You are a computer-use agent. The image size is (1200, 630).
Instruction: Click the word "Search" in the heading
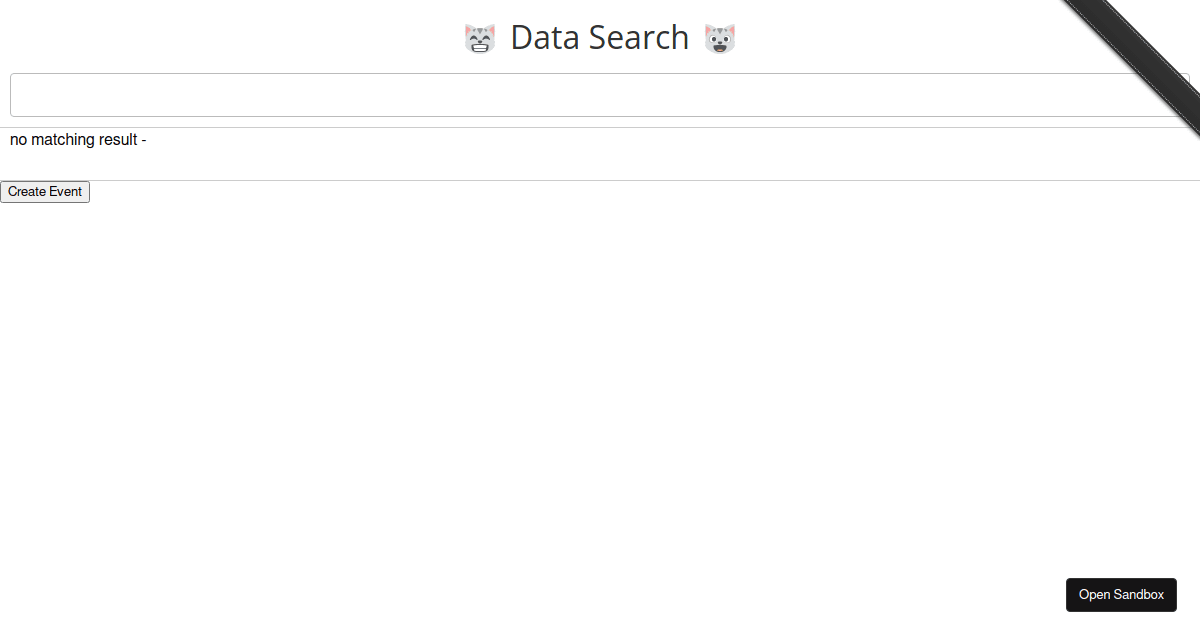tap(638, 38)
